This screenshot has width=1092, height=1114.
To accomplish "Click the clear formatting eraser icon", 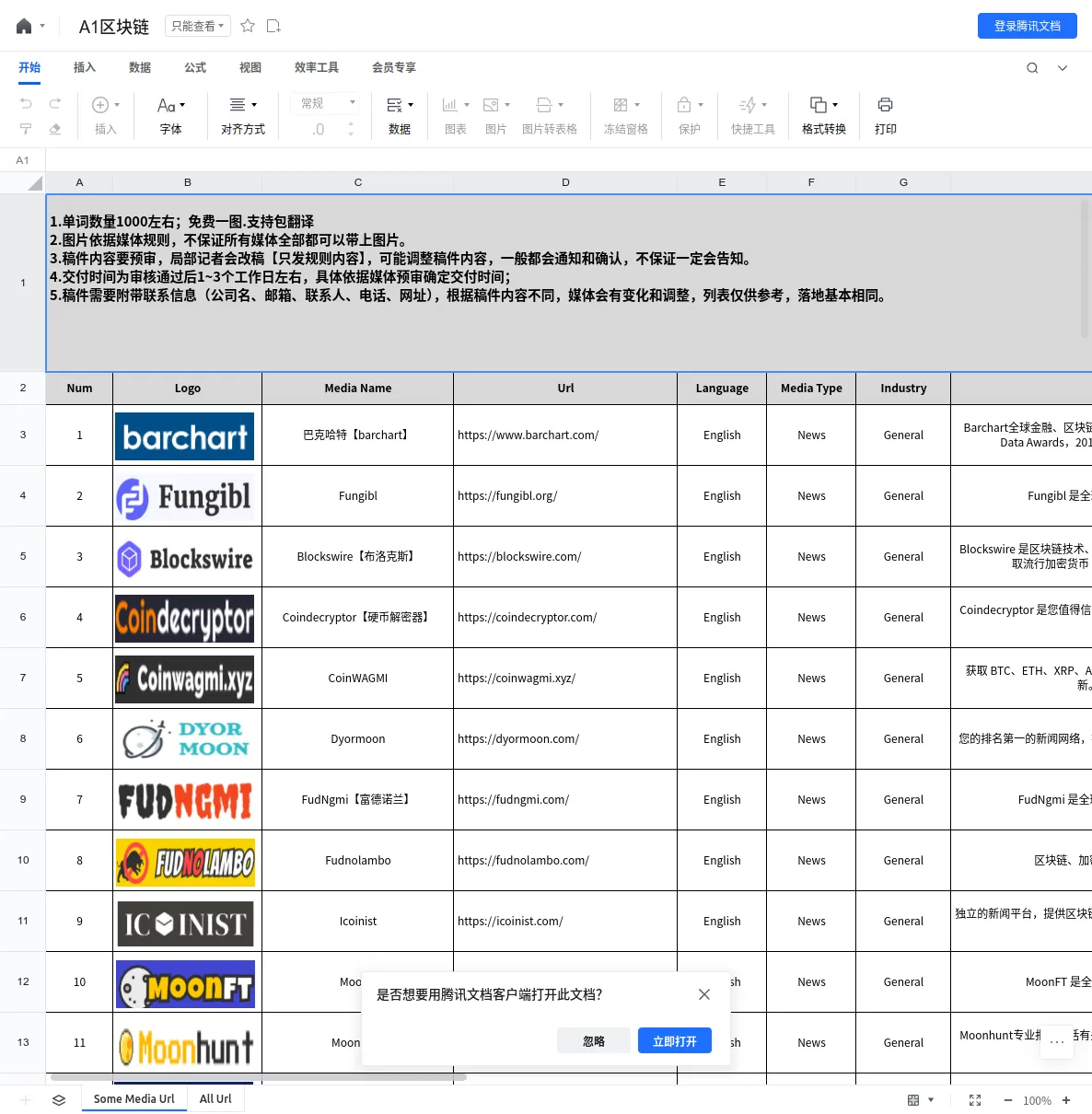I will [55, 129].
